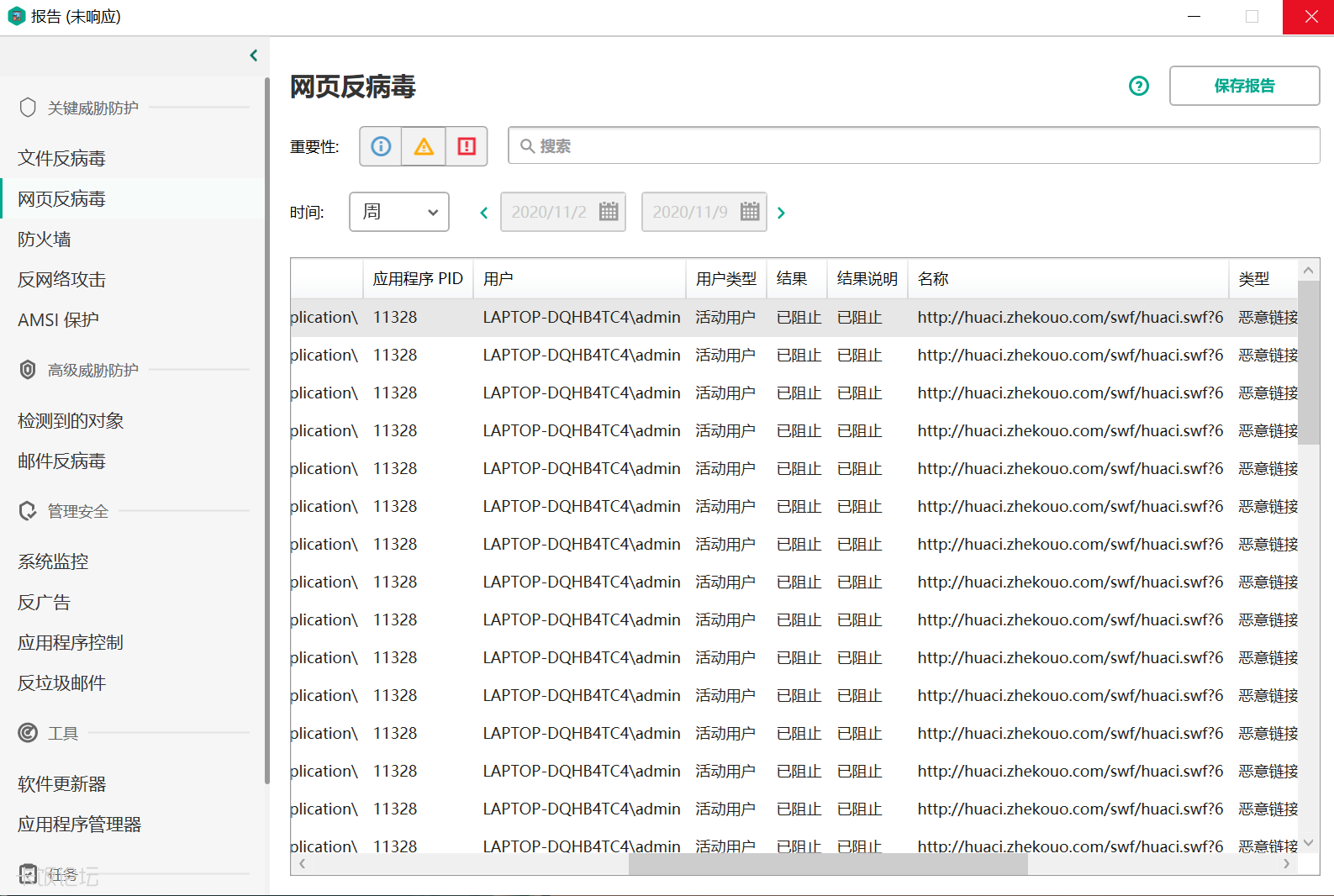Click the 保存报告 button
This screenshot has width=1334, height=896.
[x=1244, y=86]
